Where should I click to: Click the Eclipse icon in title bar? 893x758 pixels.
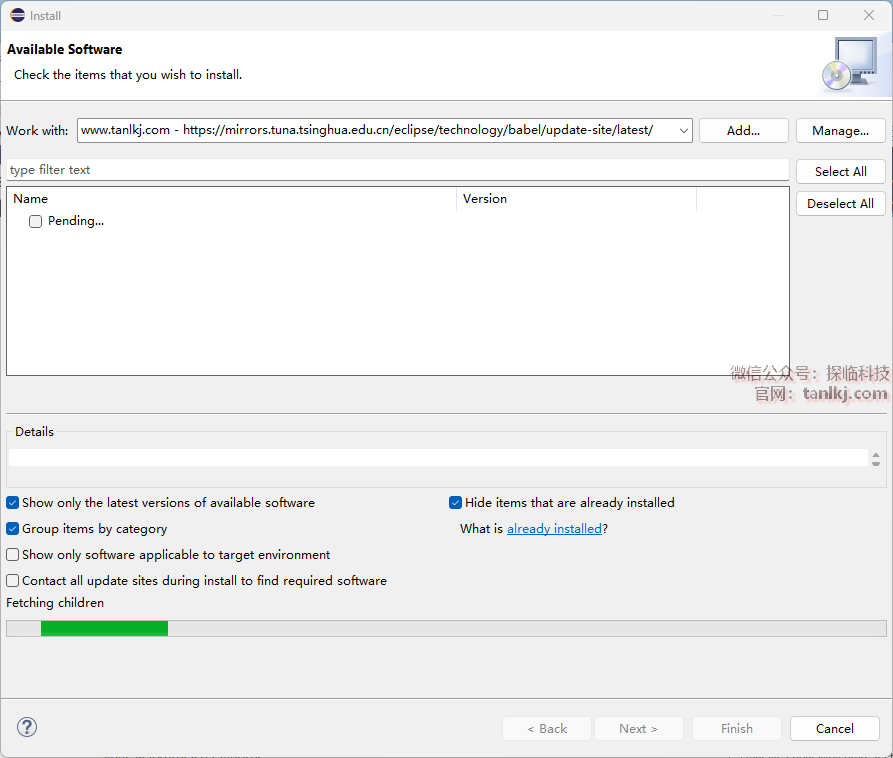click(x=16, y=15)
